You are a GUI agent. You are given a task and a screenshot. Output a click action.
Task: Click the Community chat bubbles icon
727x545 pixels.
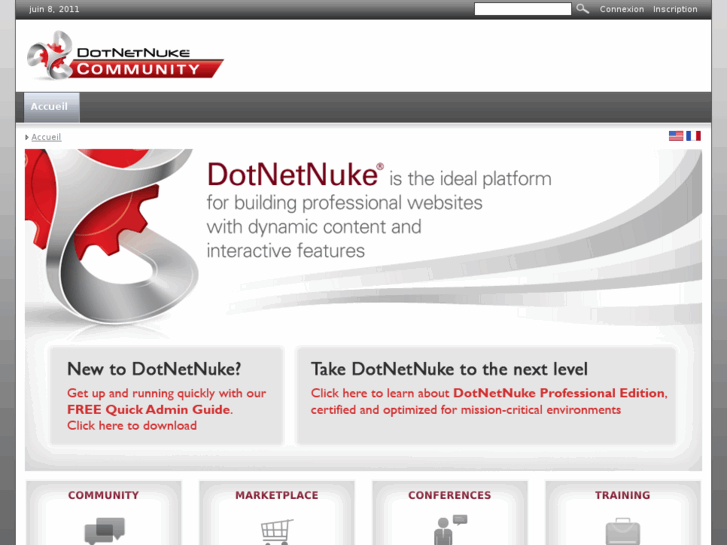point(104,531)
